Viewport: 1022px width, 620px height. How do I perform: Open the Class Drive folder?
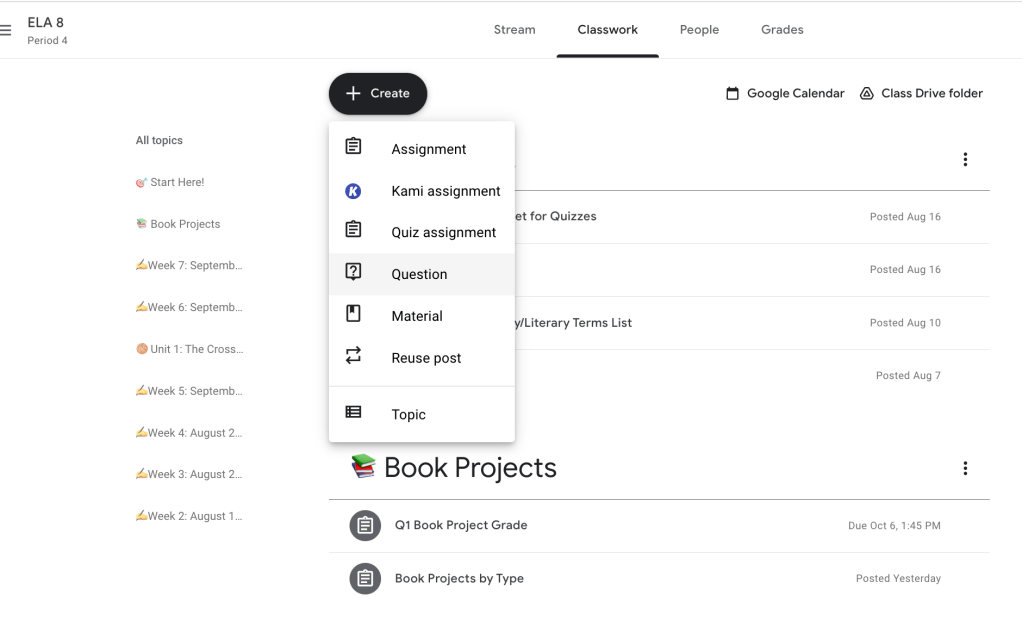coord(921,93)
